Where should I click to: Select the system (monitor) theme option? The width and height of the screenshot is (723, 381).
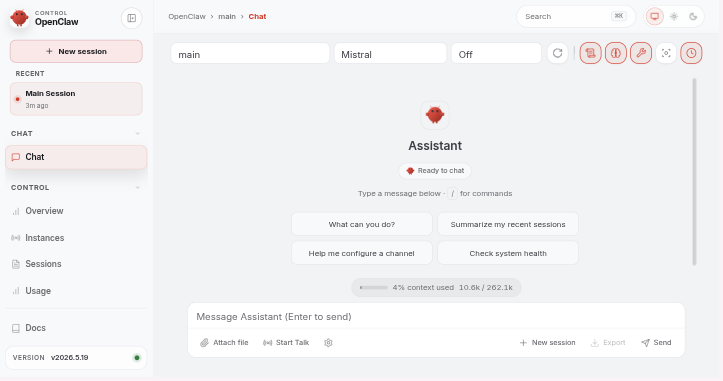tap(654, 17)
